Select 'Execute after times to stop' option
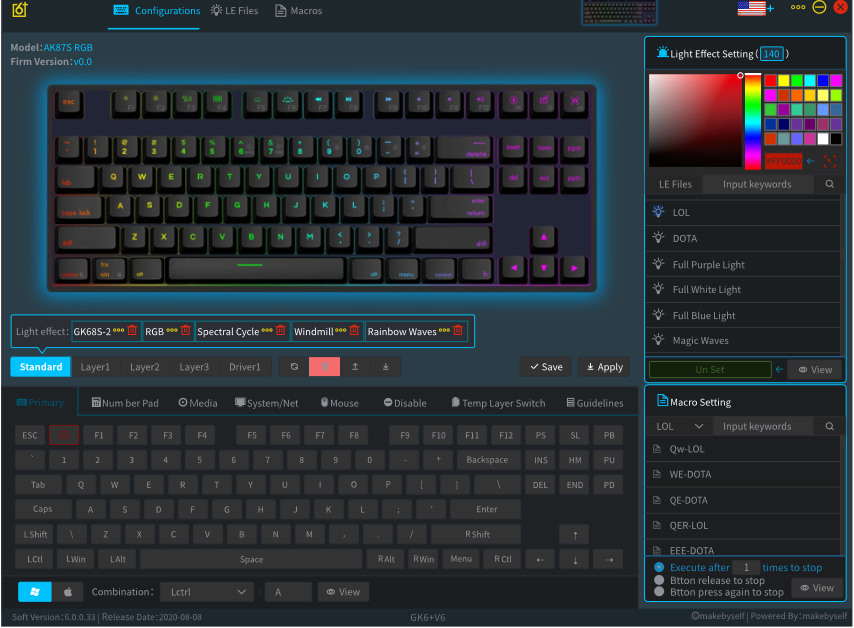The width and height of the screenshot is (854, 628). point(657,567)
